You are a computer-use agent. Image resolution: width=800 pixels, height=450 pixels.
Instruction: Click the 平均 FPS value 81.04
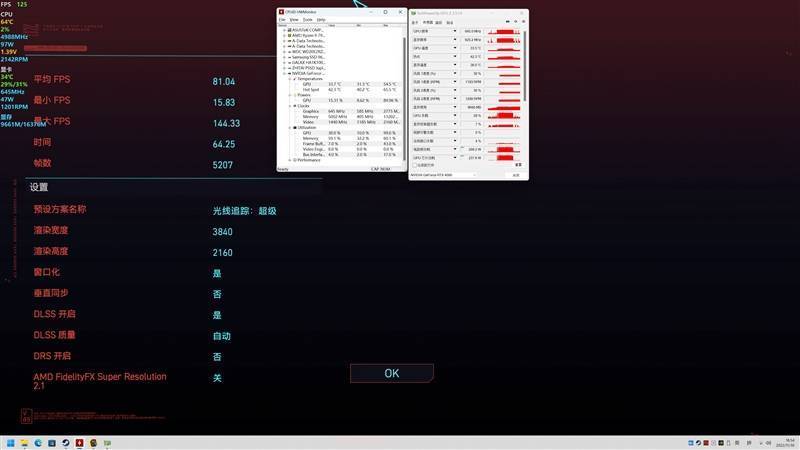tap(223, 82)
